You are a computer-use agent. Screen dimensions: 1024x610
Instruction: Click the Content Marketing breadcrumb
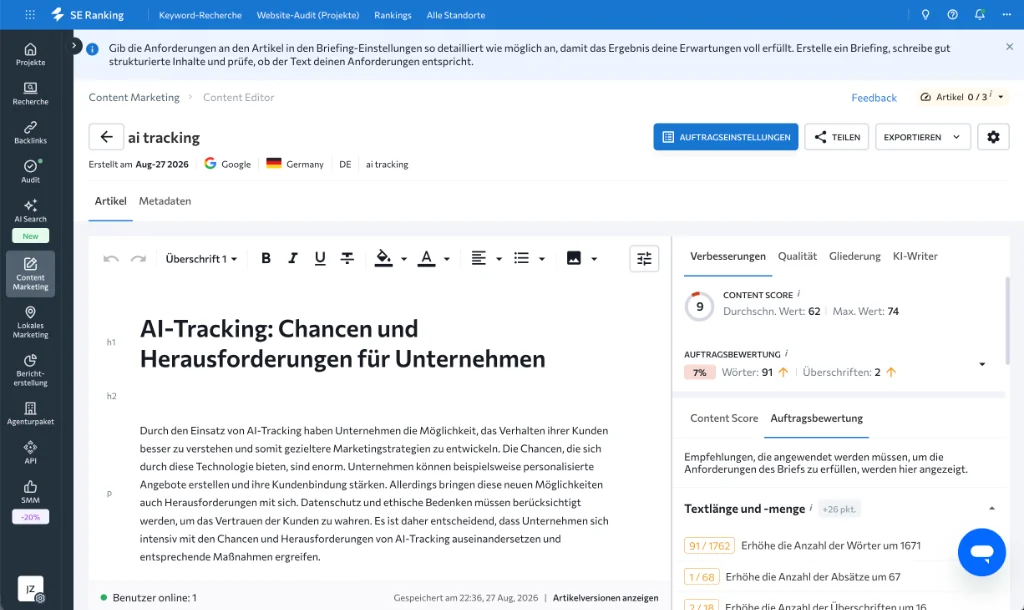(x=134, y=97)
